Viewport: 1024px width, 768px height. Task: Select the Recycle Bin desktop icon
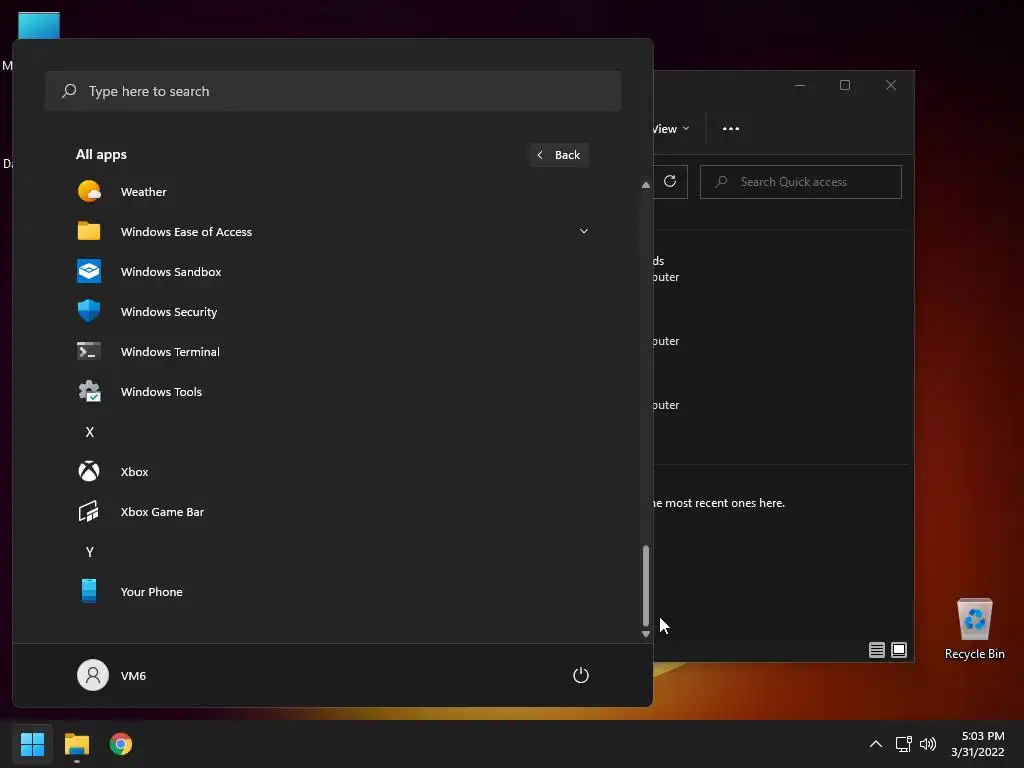click(974, 629)
